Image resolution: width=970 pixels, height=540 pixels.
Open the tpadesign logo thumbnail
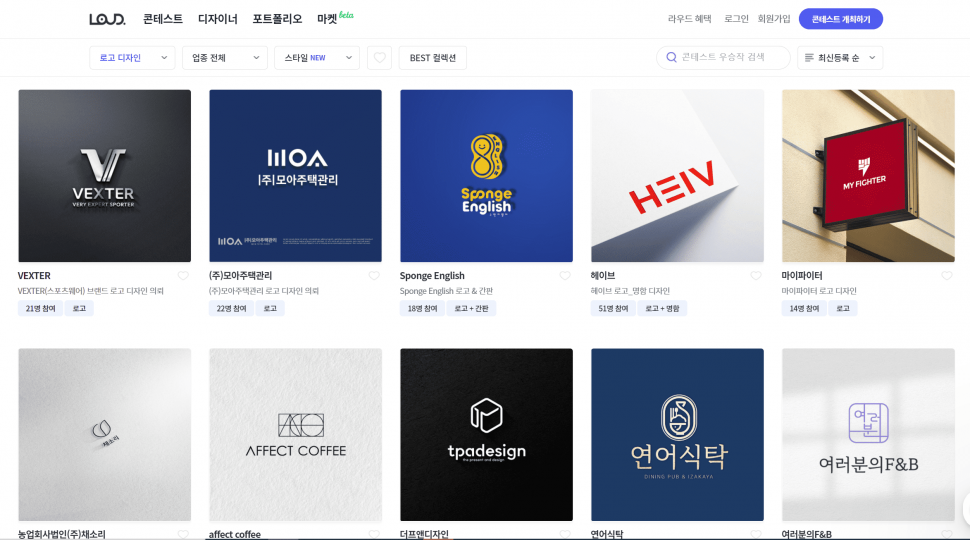coord(486,435)
